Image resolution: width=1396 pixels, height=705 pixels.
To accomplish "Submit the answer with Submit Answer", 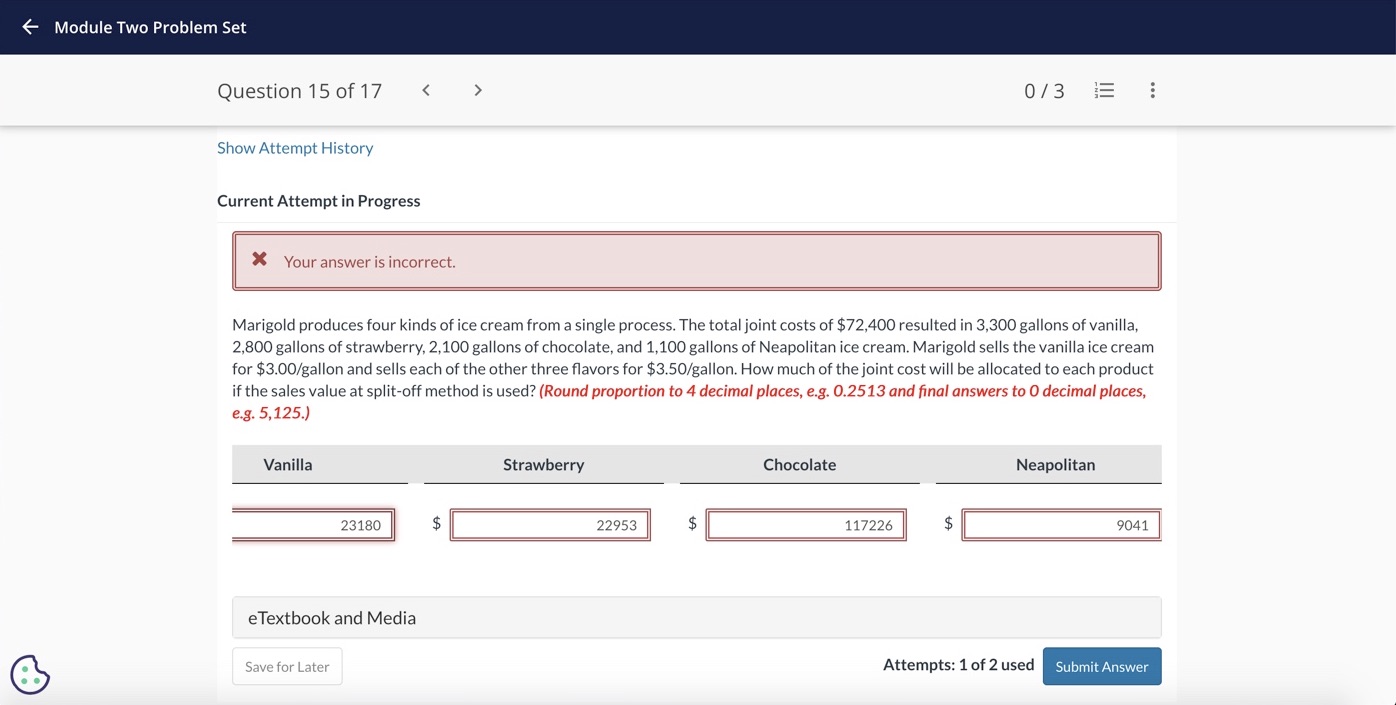I will click(1101, 667).
